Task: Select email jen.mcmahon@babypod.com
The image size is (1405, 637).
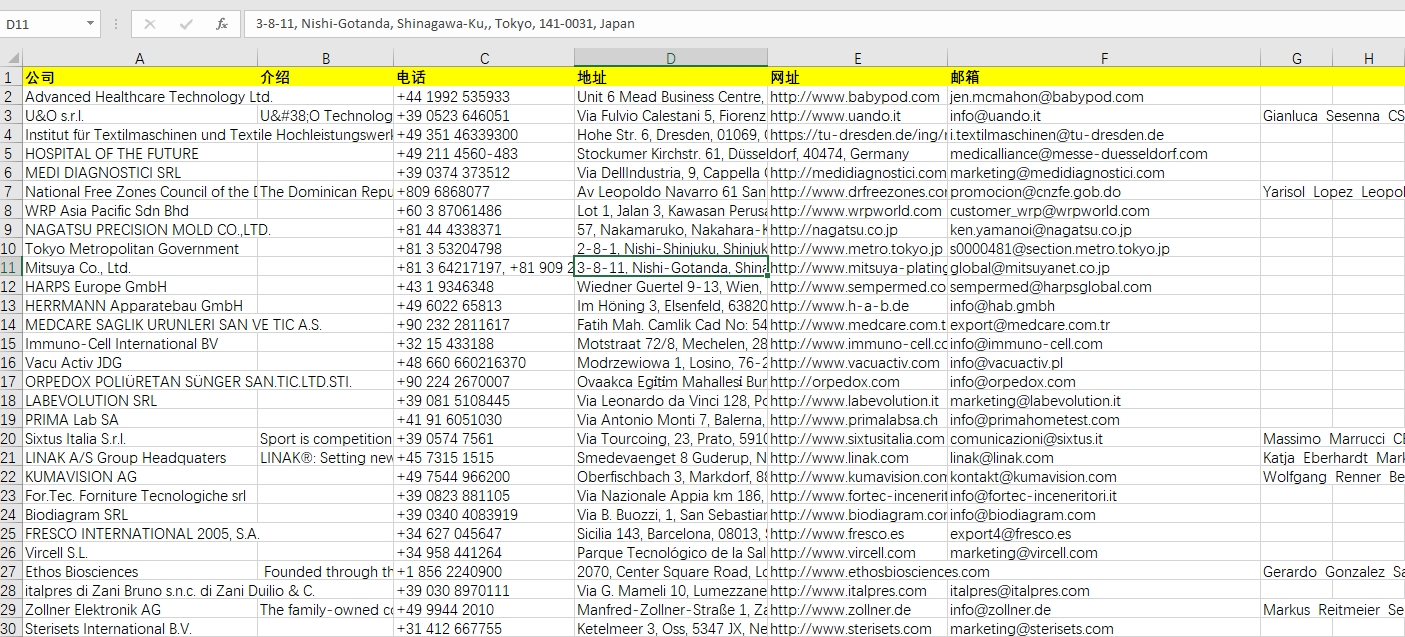Action: (x=1104, y=96)
